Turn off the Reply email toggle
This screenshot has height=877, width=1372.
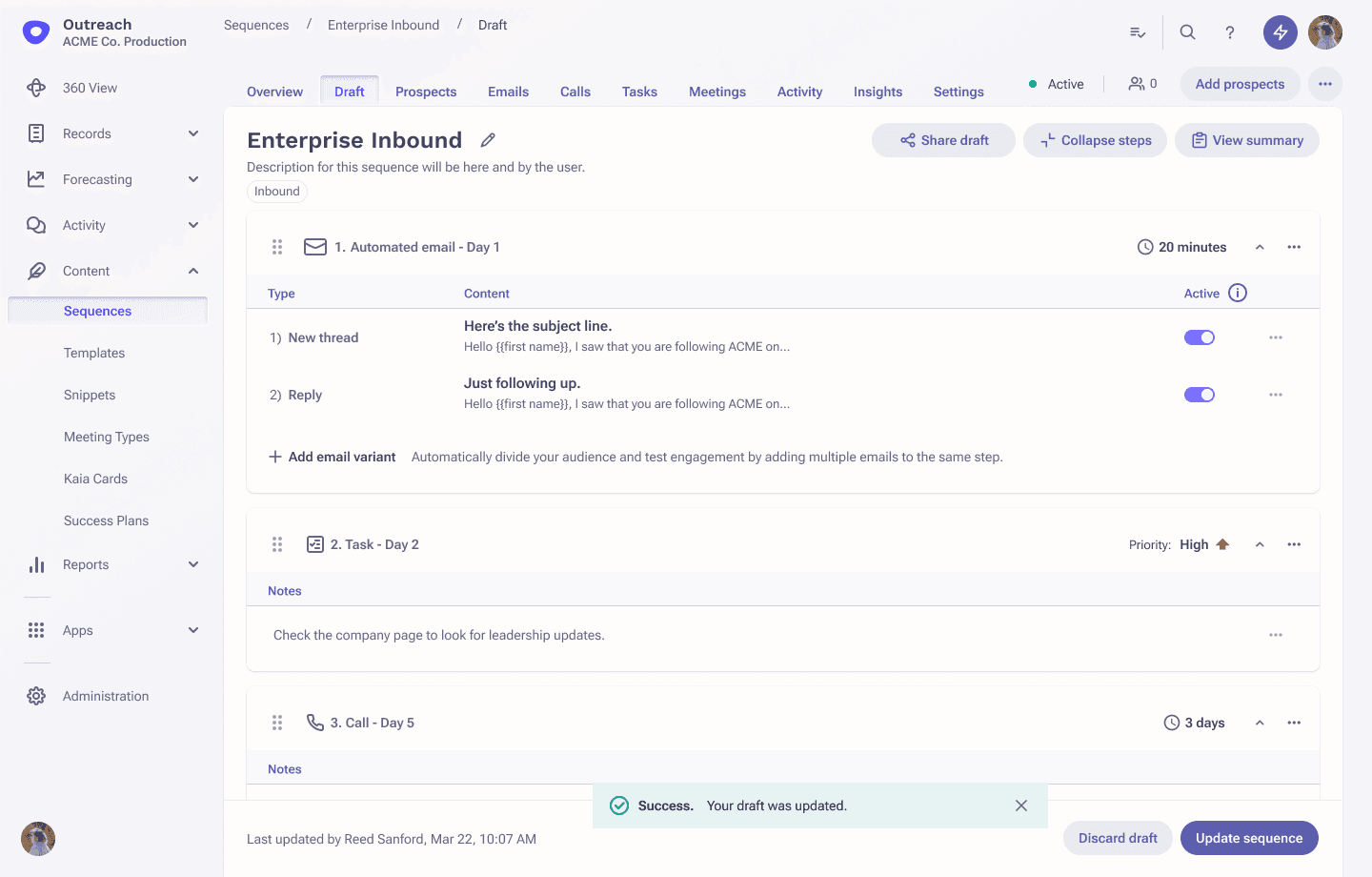point(1199,395)
